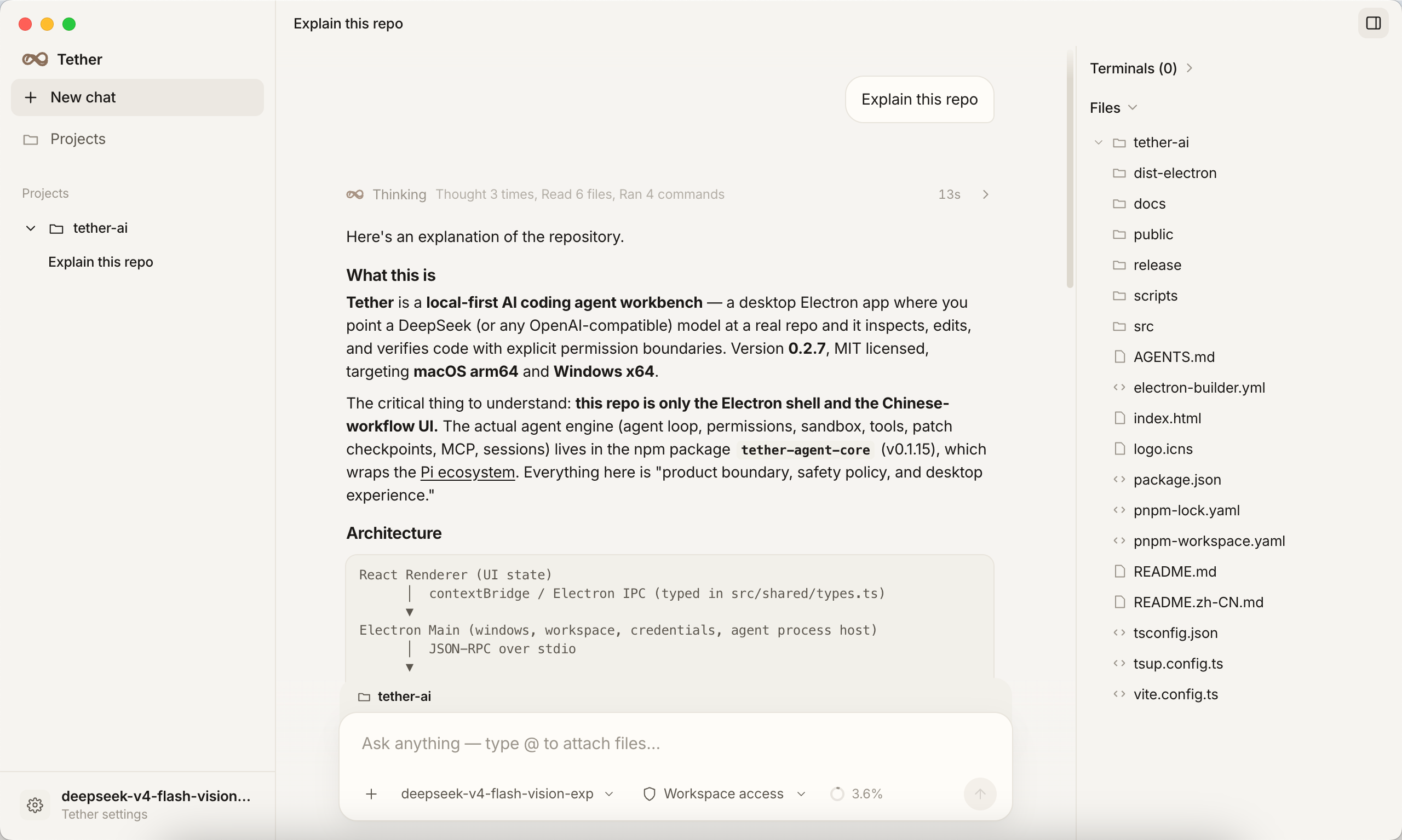The height and width of the screenshot is (840, 1402).
Task: Open Tether settings label
Action: [104, 814]
